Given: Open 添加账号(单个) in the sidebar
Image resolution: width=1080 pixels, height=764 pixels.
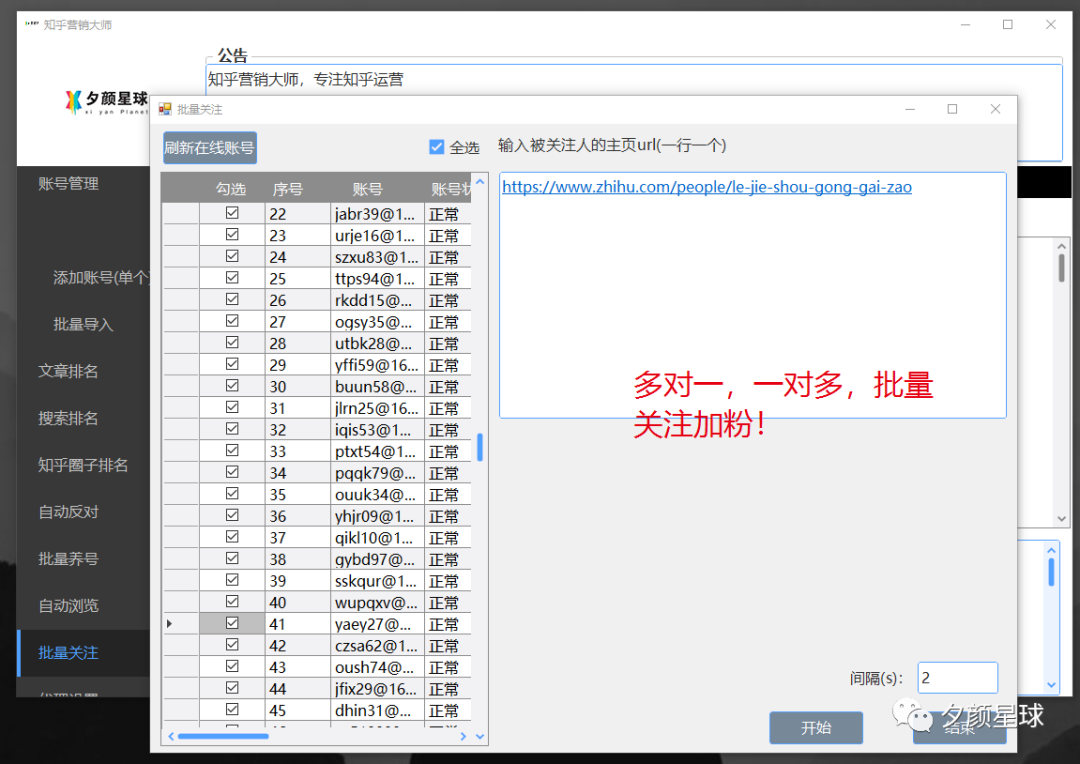Looking at the screenshot, I should pyautogui.click(x=101, y=277).
